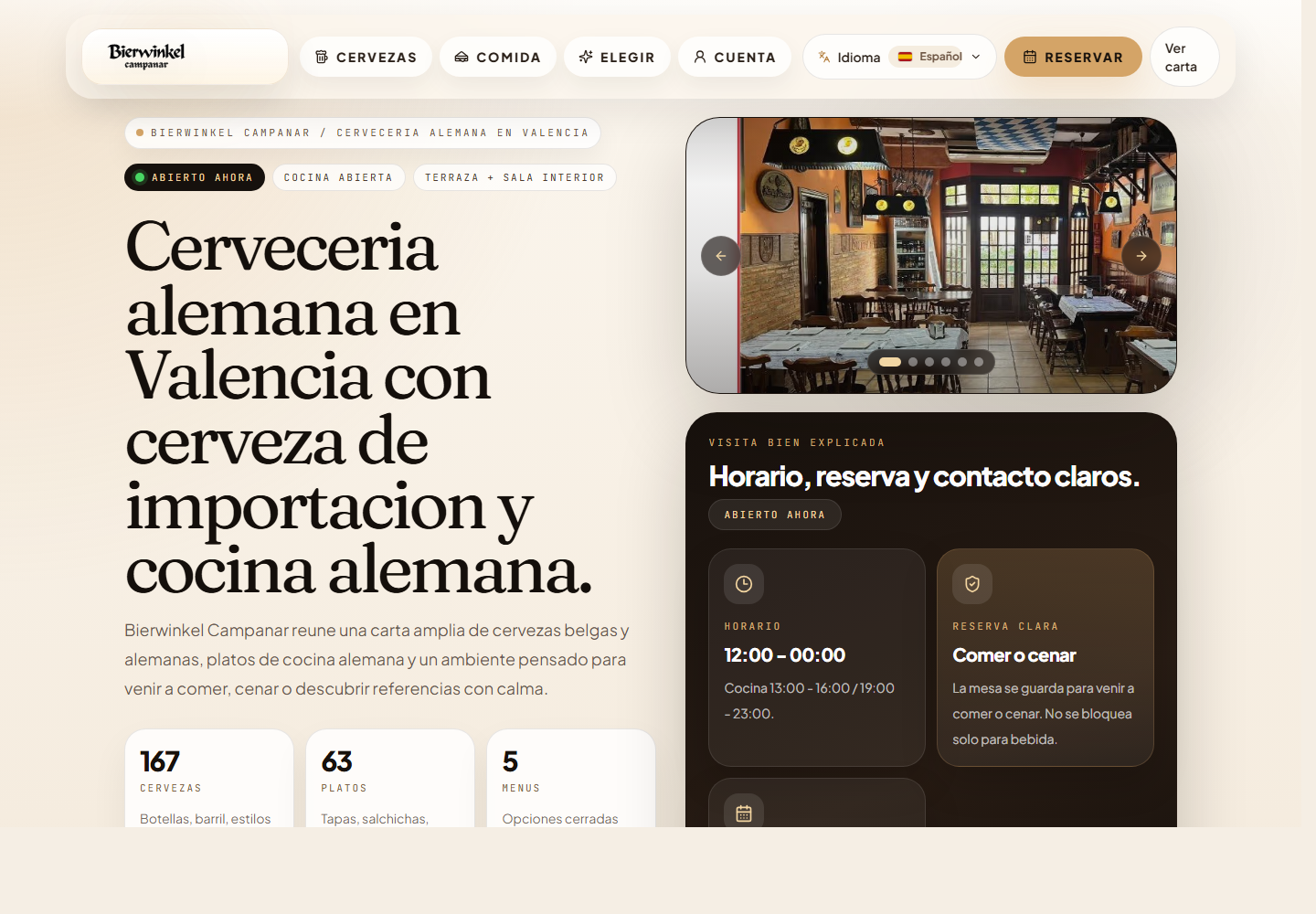Click the 12:00 – 00:00 opening hours text
This screenshot has width=1316, height=914.
point(785,655)
